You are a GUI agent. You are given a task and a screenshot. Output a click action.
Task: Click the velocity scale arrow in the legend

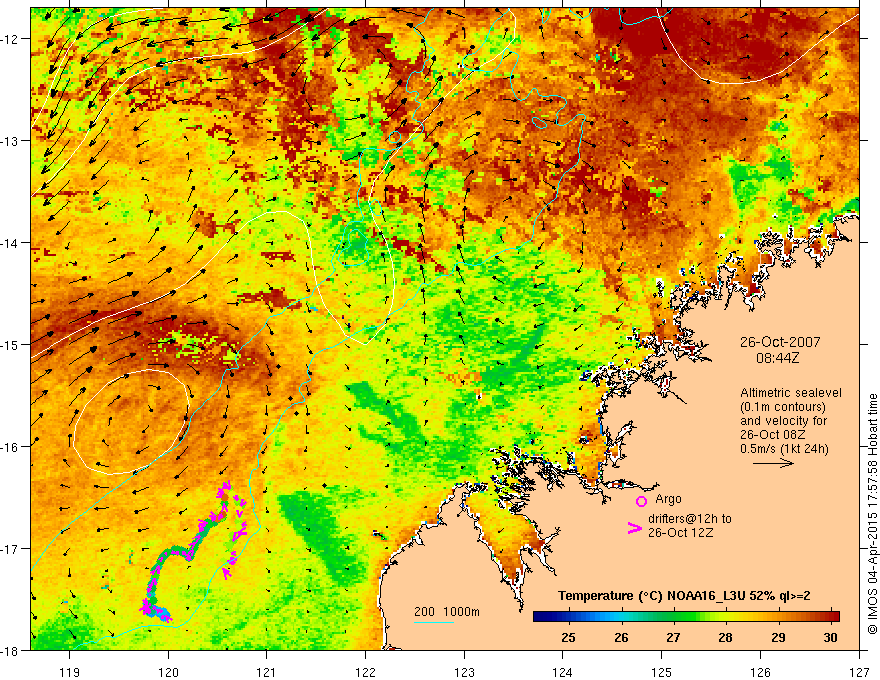point(773,463)
